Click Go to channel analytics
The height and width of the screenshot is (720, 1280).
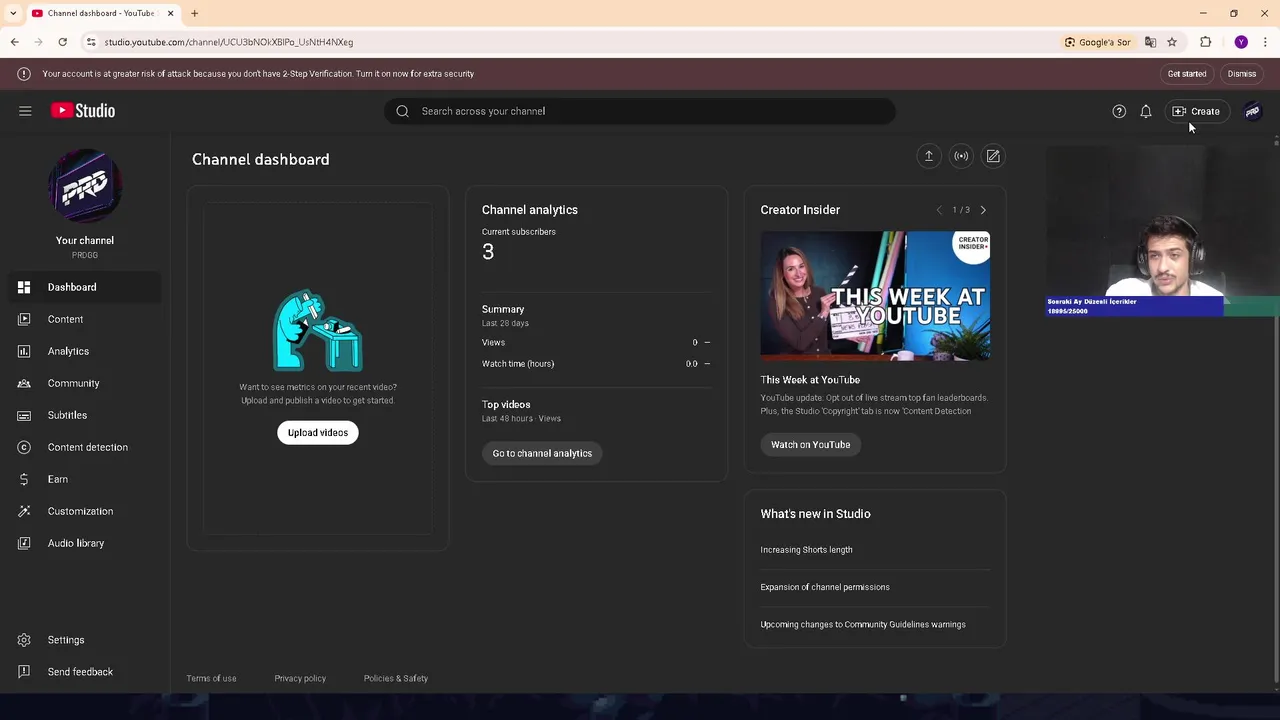[542, 453]
